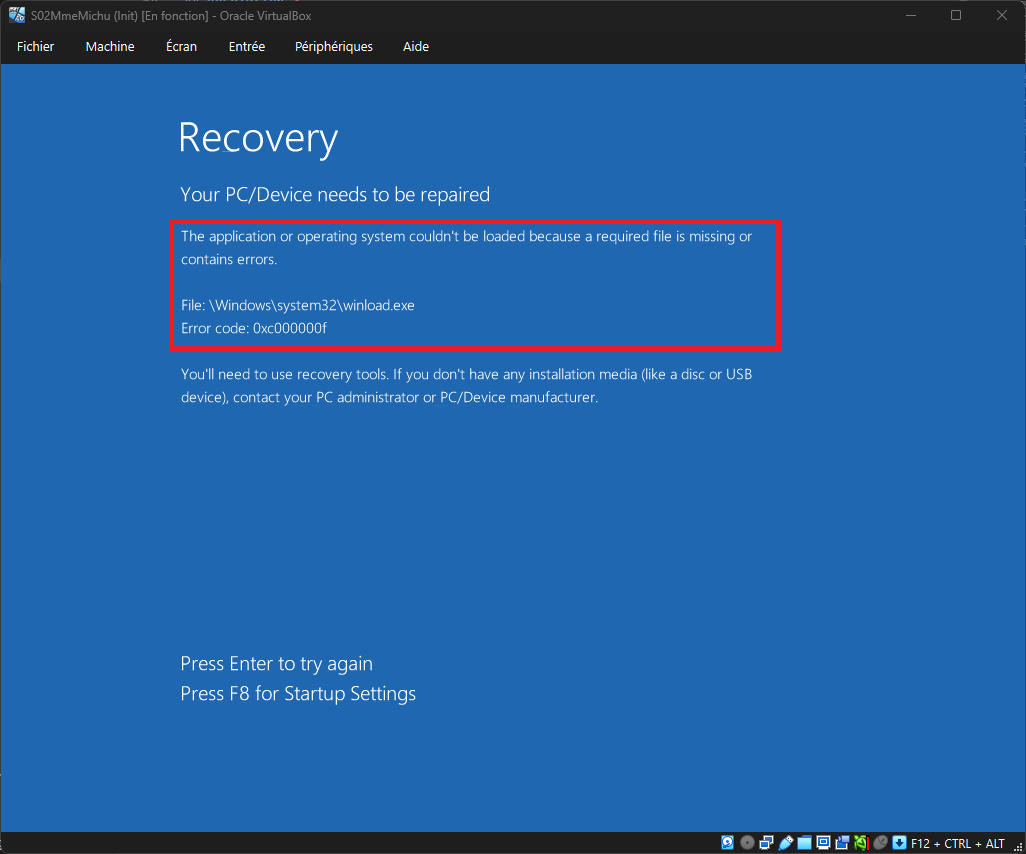Click the optical disc drive status icon
1026x854 pixels.
point(747,842)
